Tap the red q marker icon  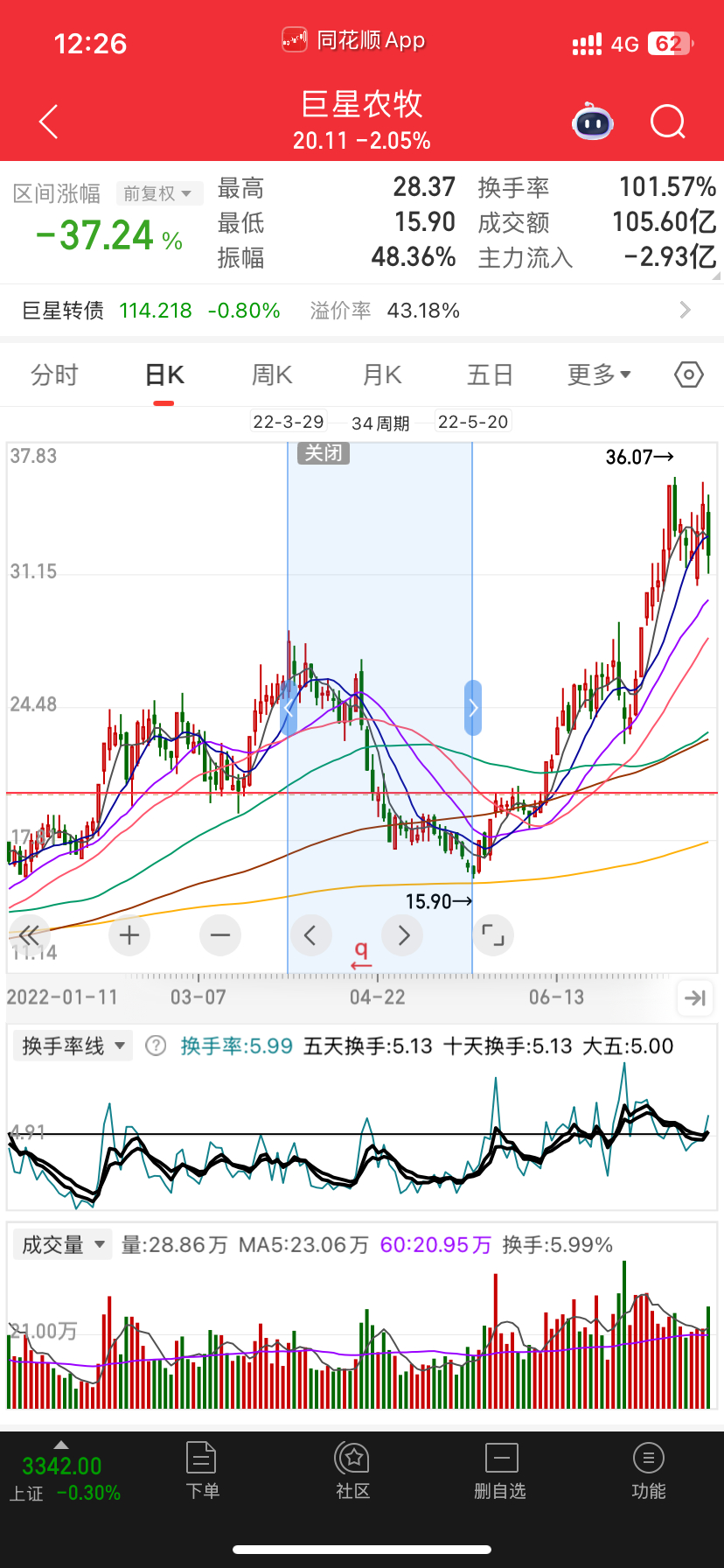(361, 955)
